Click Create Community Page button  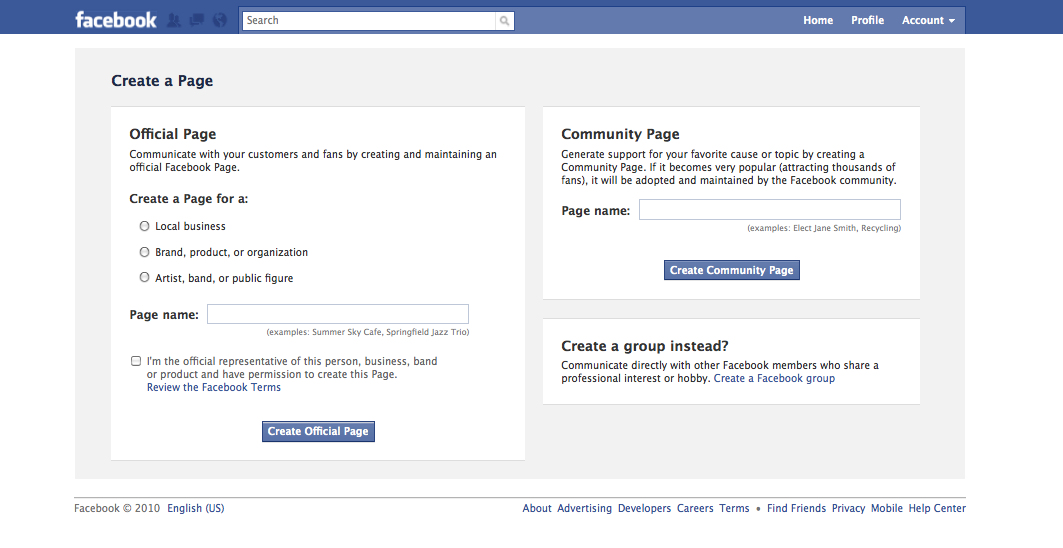(x=731, y=270)
